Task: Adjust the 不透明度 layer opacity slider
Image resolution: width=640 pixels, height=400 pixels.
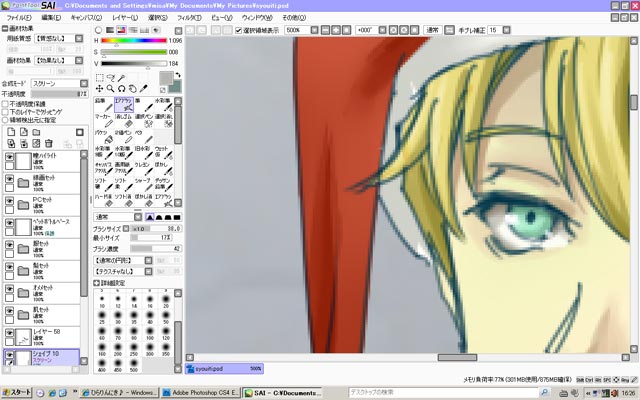Action: click(60, 94)
